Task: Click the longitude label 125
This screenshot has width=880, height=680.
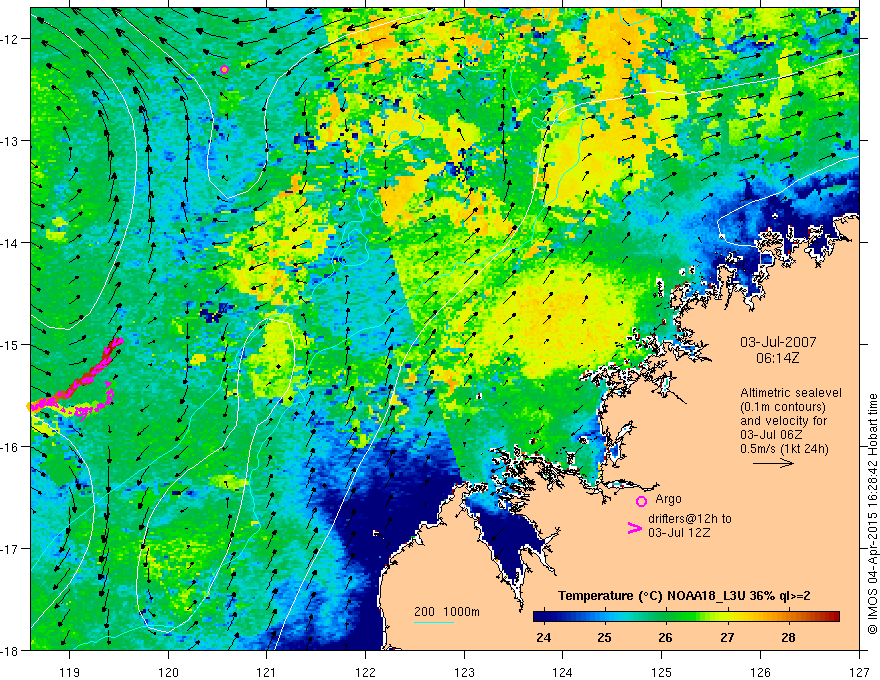Action: coord(662,672)
